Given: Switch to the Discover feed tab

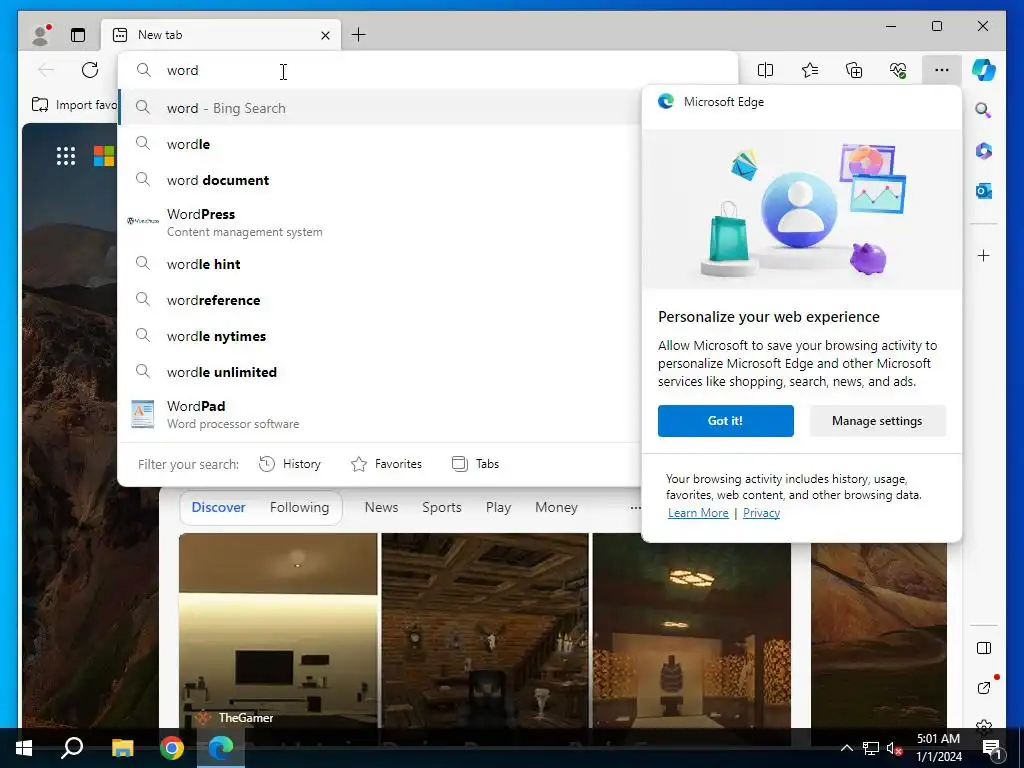Looking at the screenshot, I should coord(218,507).
